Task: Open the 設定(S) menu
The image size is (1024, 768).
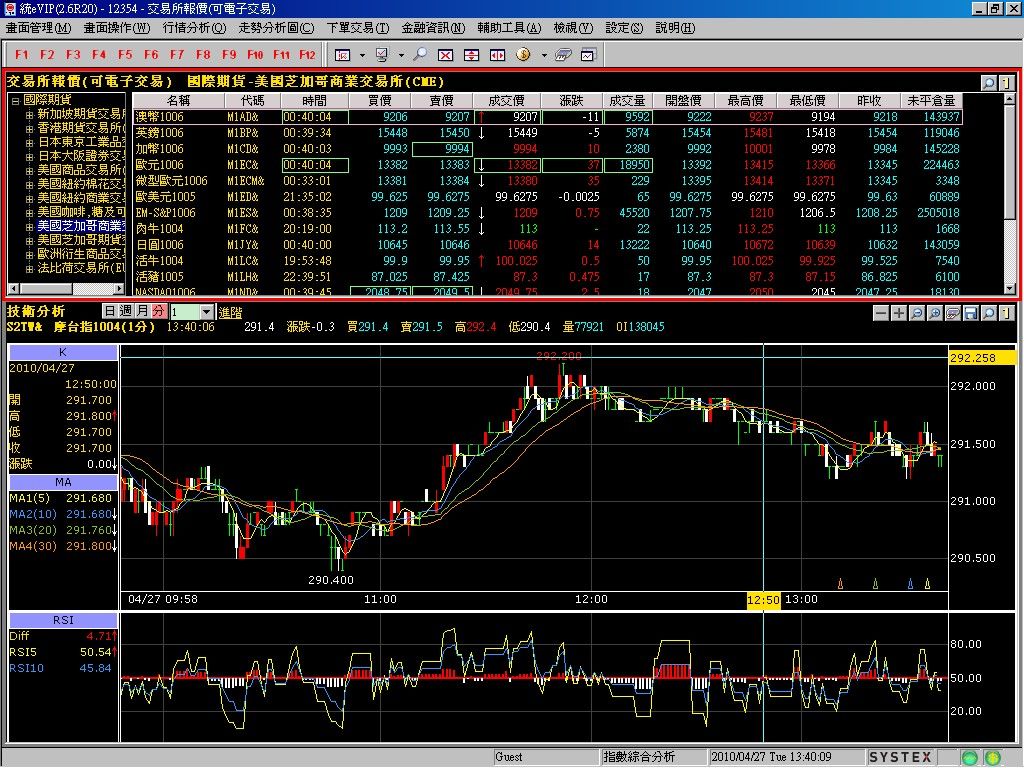Action: [624, 28]
